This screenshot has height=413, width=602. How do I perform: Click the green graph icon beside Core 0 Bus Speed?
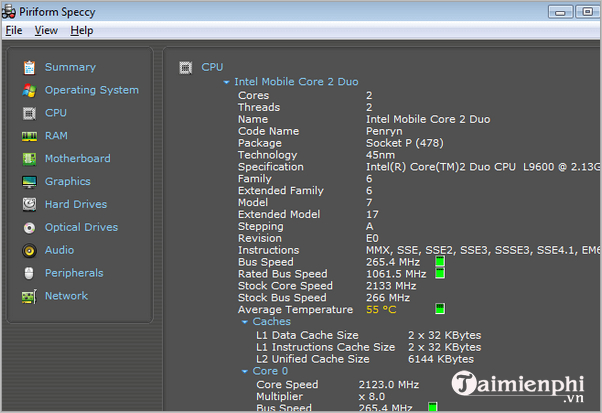point(432,407)
